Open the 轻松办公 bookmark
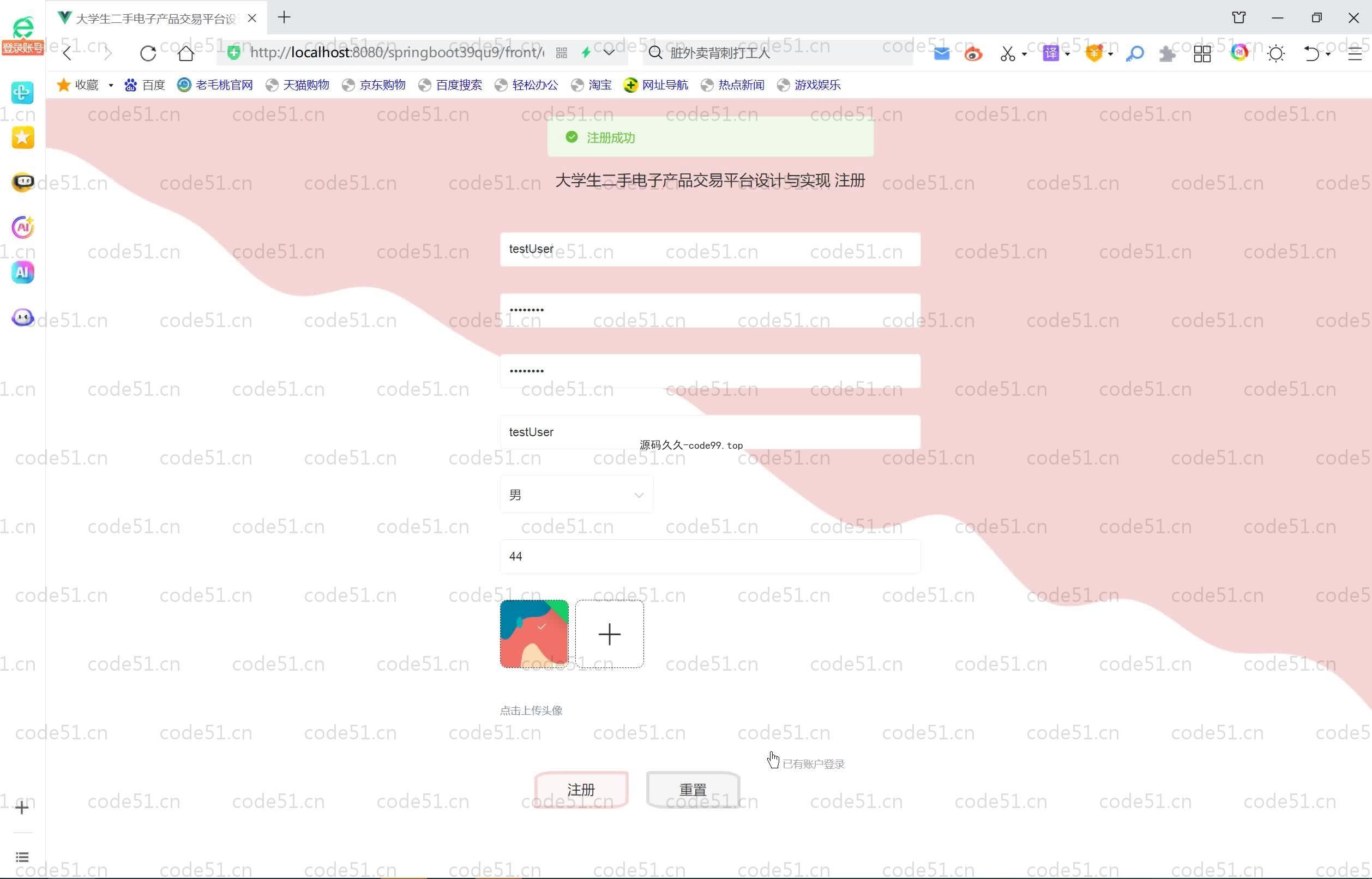Screen dimensions: 1372x879 (527, 85)
